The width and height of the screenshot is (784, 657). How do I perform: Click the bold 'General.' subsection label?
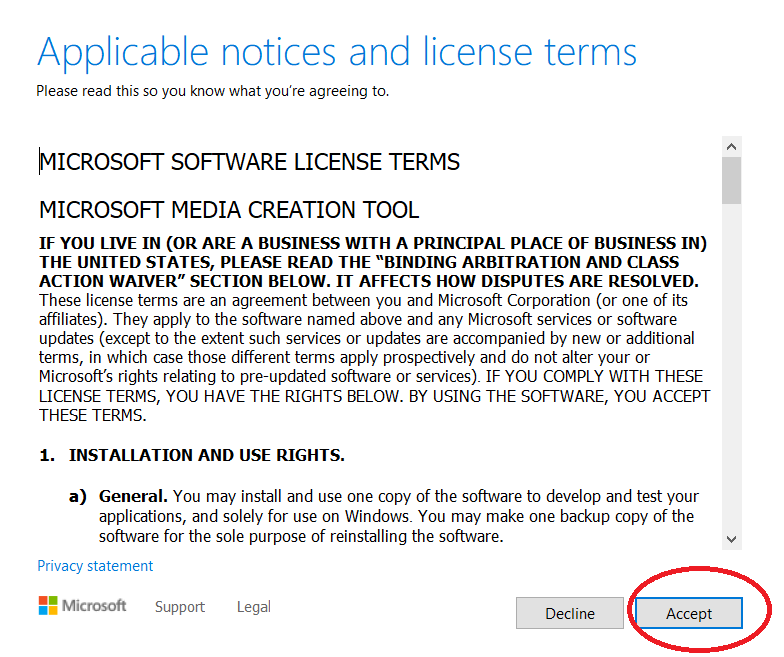[x=134, y=496]
